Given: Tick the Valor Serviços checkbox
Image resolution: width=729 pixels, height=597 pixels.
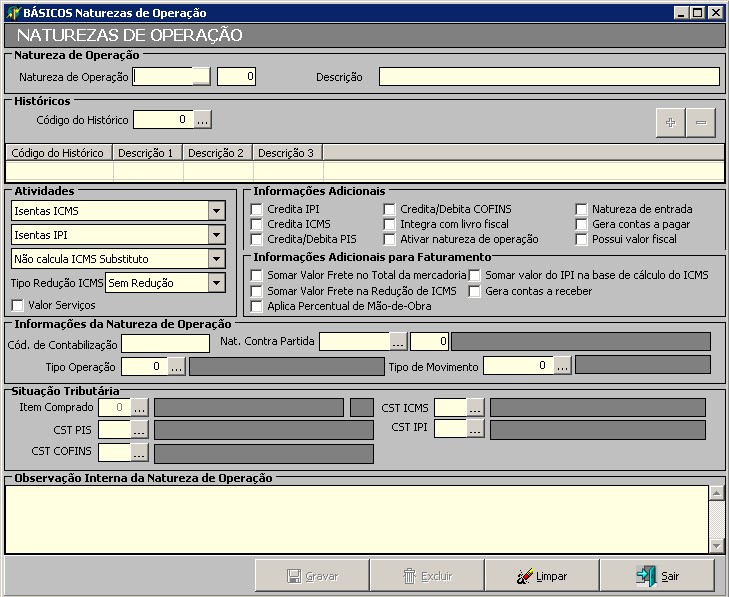Looking at the screenshot, I should (17, 305).
